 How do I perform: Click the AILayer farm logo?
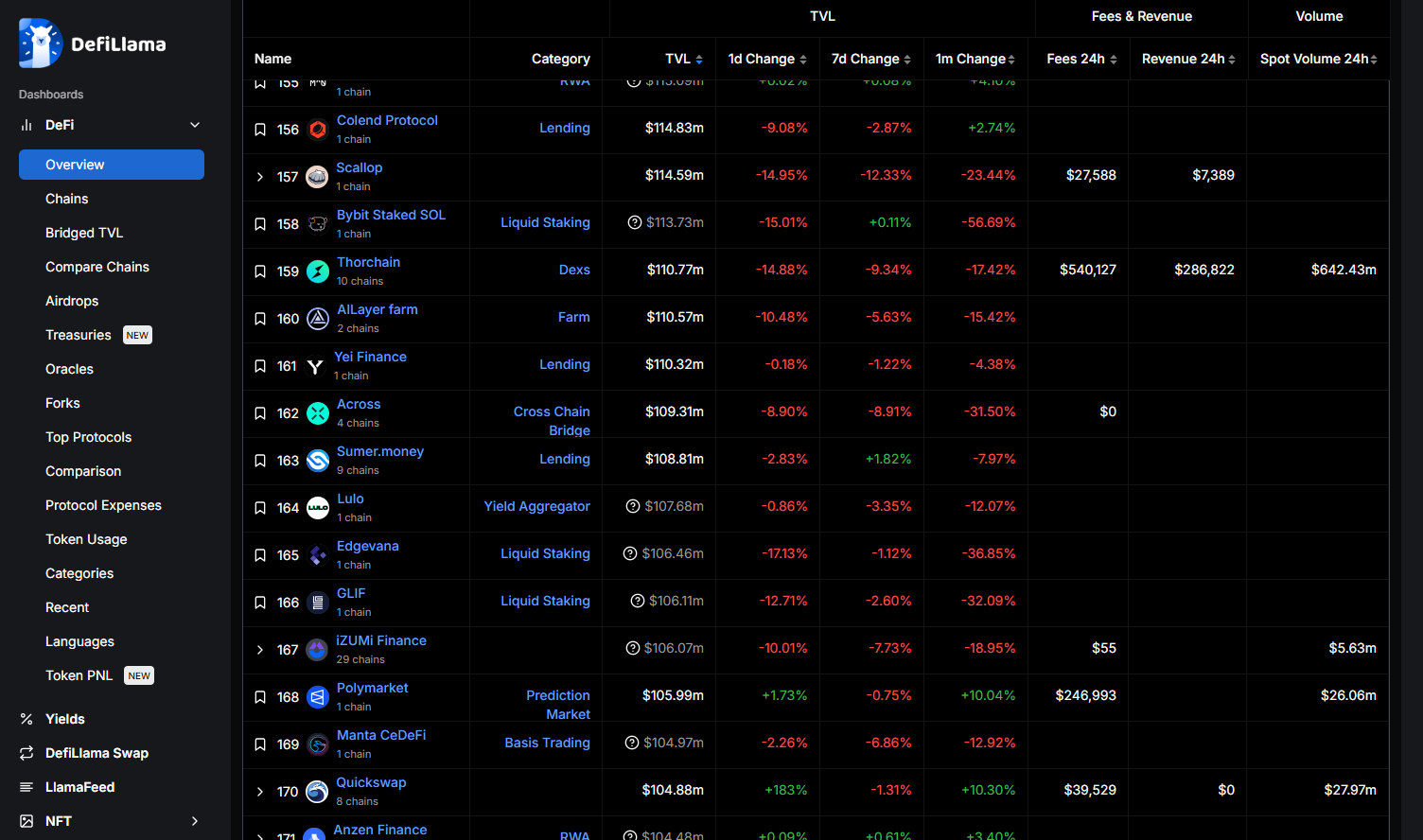click(x=318, y=319)
